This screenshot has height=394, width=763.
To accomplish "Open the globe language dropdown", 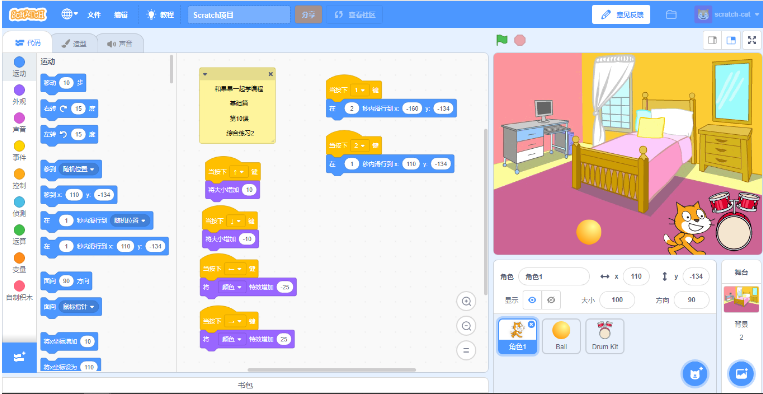I will [70, 15].
